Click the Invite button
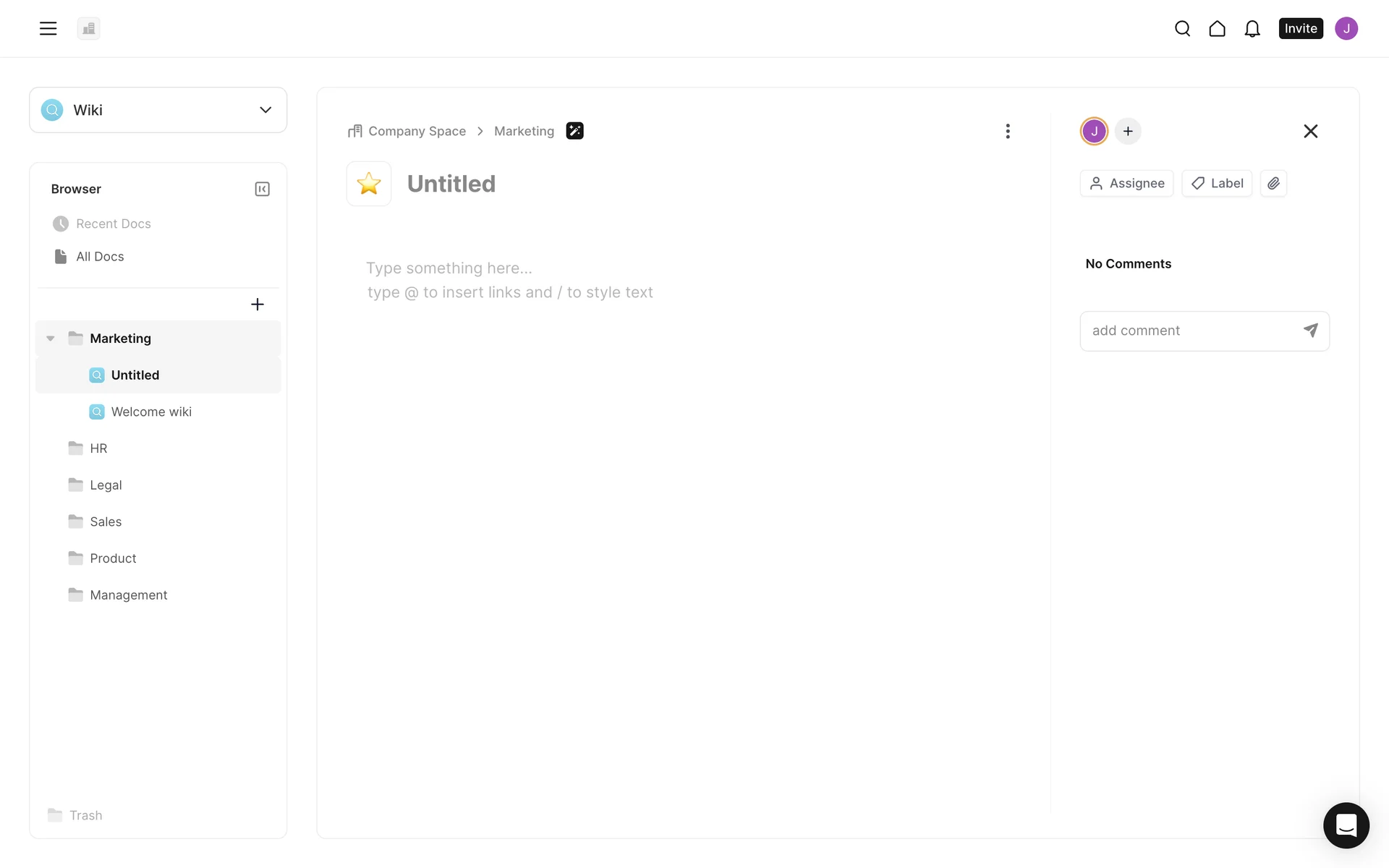The width and height of the screenshot is (1389, 868). (1300, 28)
